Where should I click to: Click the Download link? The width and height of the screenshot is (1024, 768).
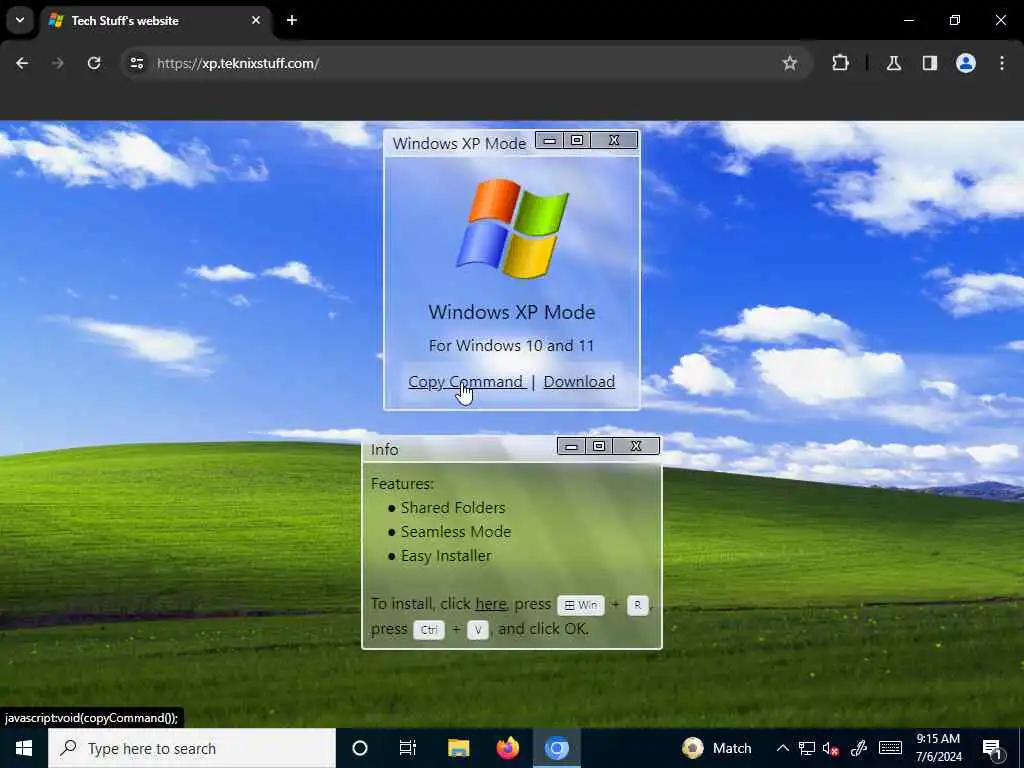coord(579,381)
